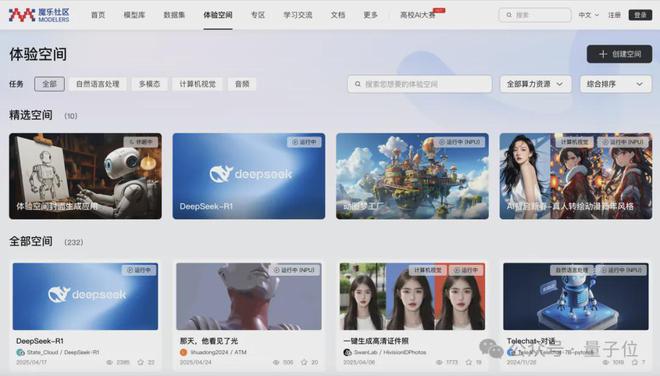Open the featured DeepSeek-R1 card

click(x=249, y=176)
